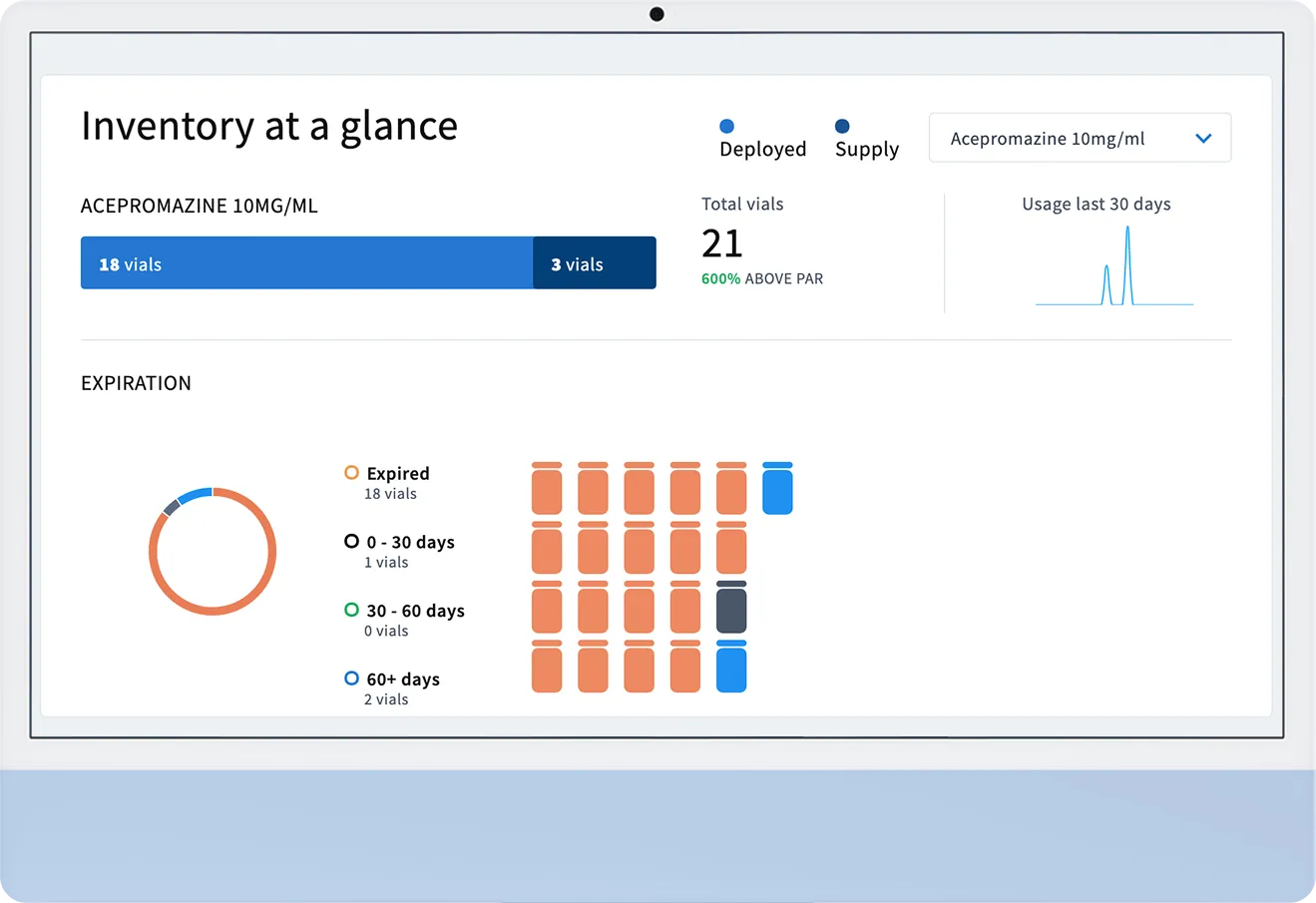Image resolution: width=1316 pixels, height=903 pixels.
Task: Toggle the Supply legend dot
Action: 842,126
